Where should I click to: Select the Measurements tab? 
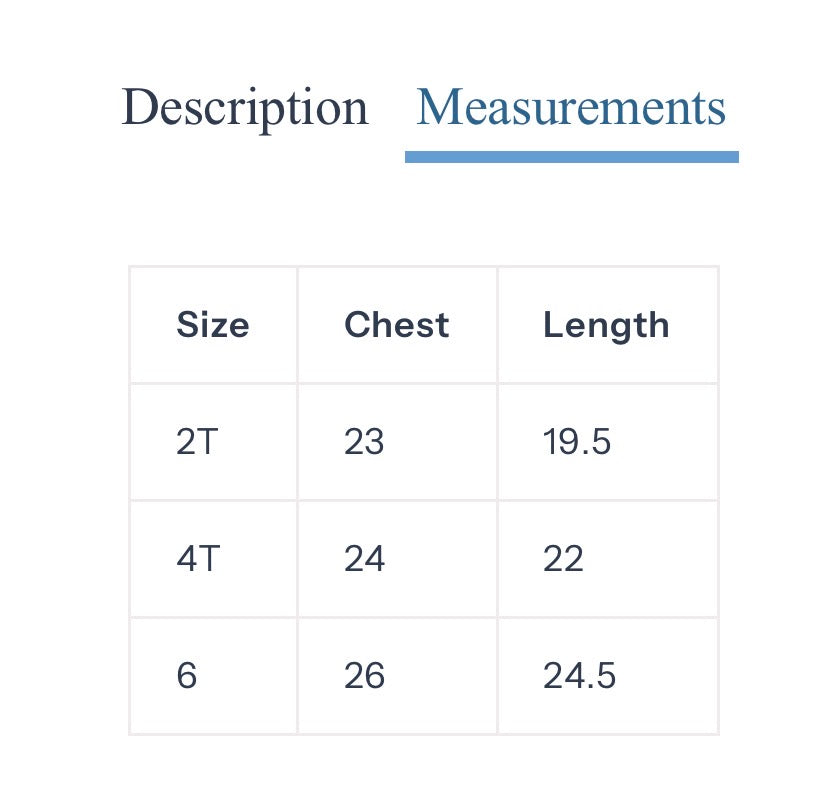coord(571,107)
